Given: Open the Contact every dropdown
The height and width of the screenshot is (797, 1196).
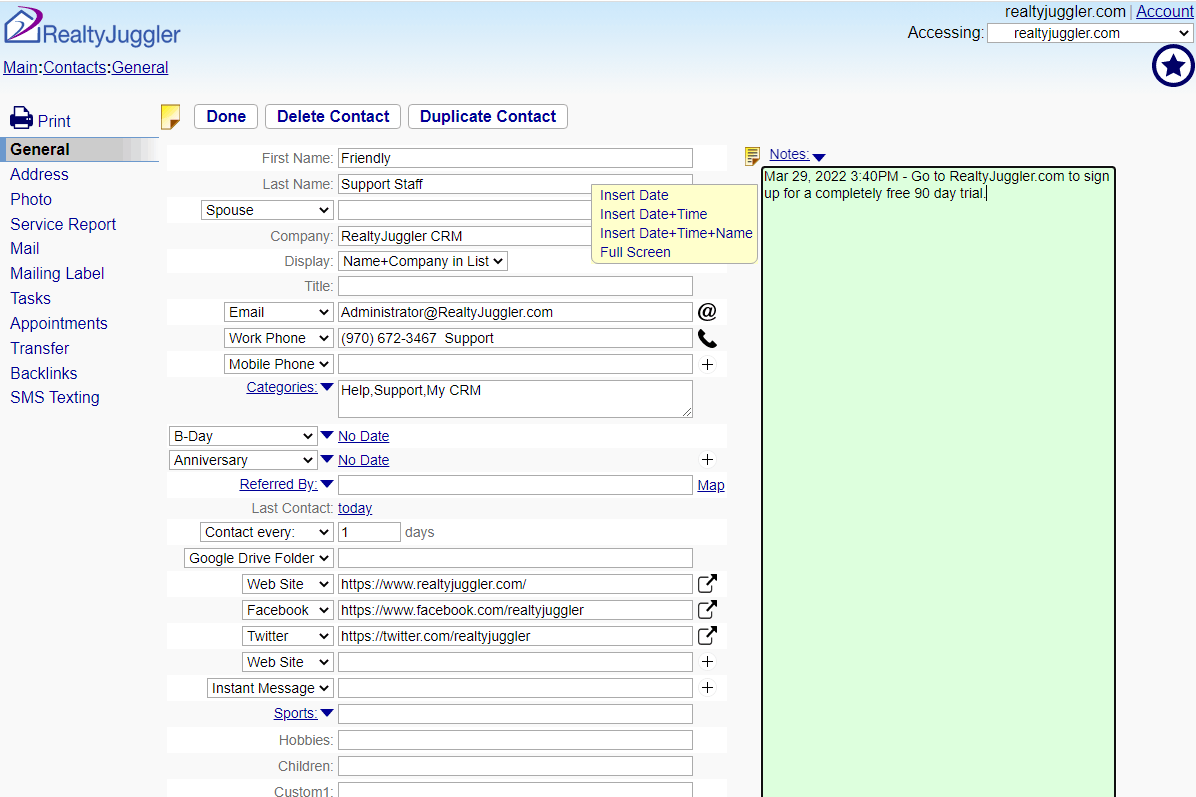Looking at the screenshot, I should coord(267,532).
